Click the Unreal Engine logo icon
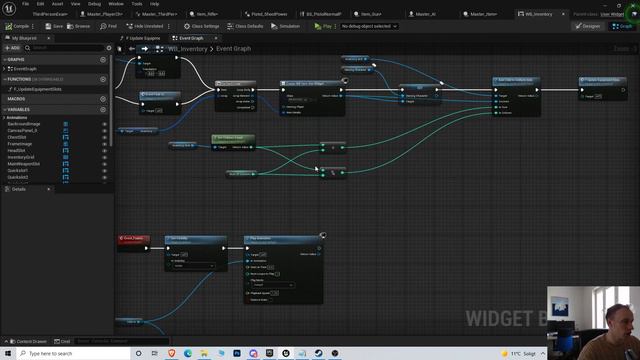The width and height of the screenshot is (640, 360). click(9, 8)
